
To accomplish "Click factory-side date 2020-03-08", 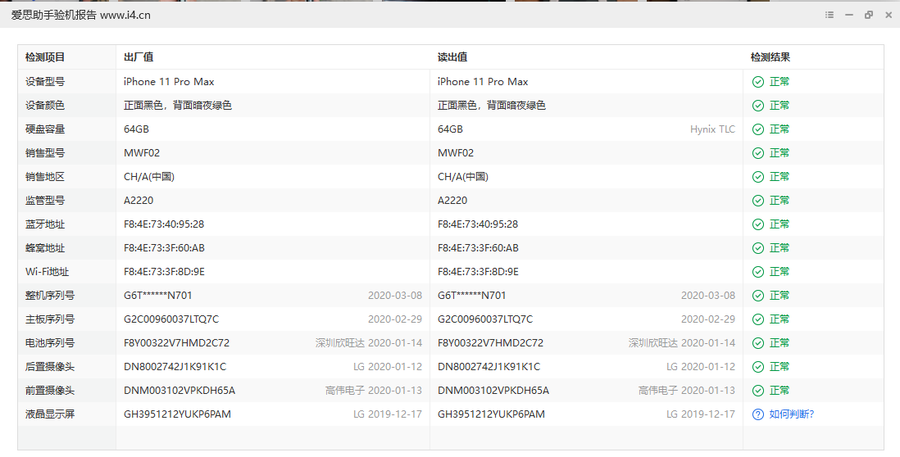I will 395,295.
